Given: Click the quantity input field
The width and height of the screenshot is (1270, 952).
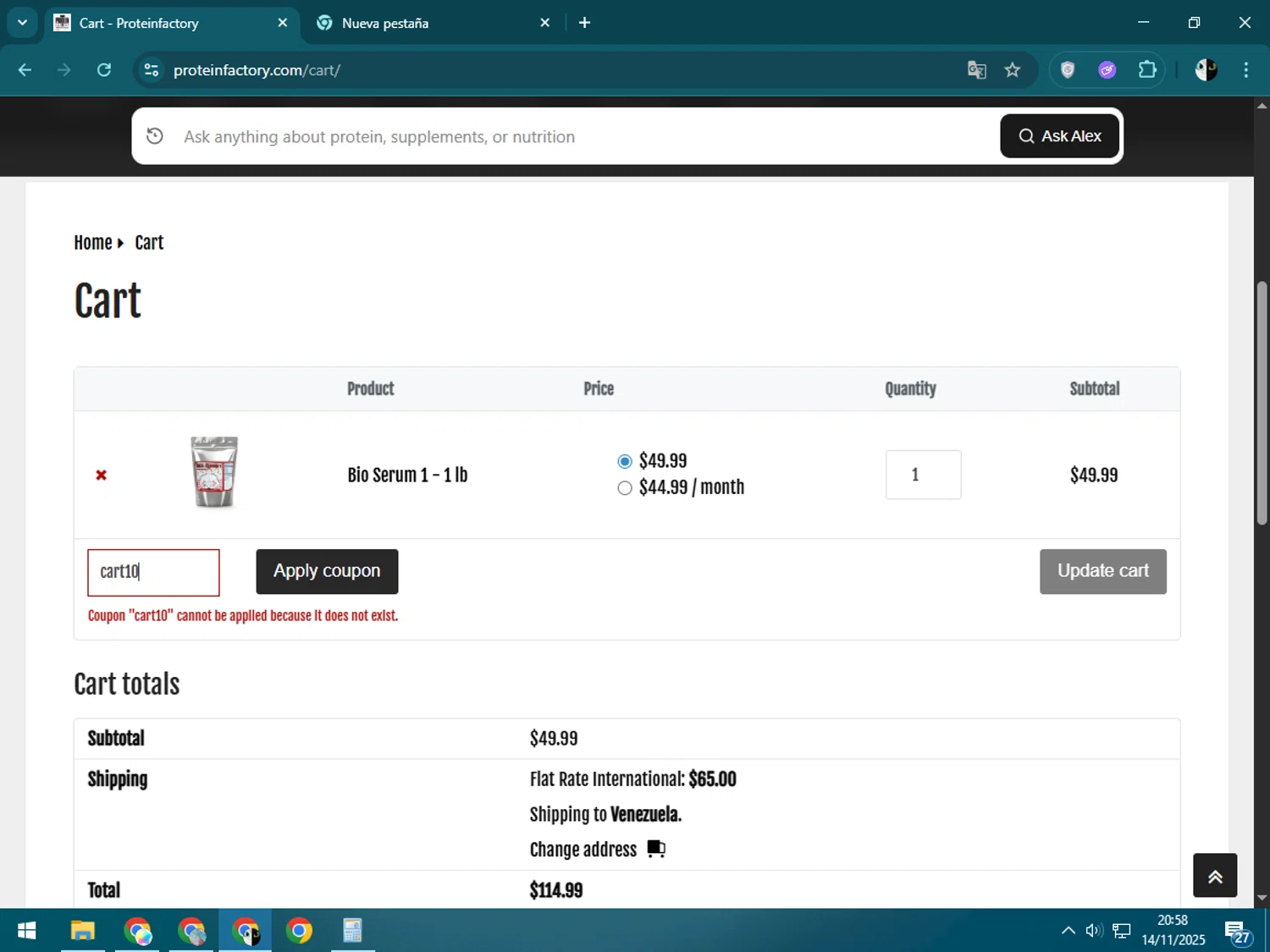Looking at the screenshot, I should [x=923, y=475].
